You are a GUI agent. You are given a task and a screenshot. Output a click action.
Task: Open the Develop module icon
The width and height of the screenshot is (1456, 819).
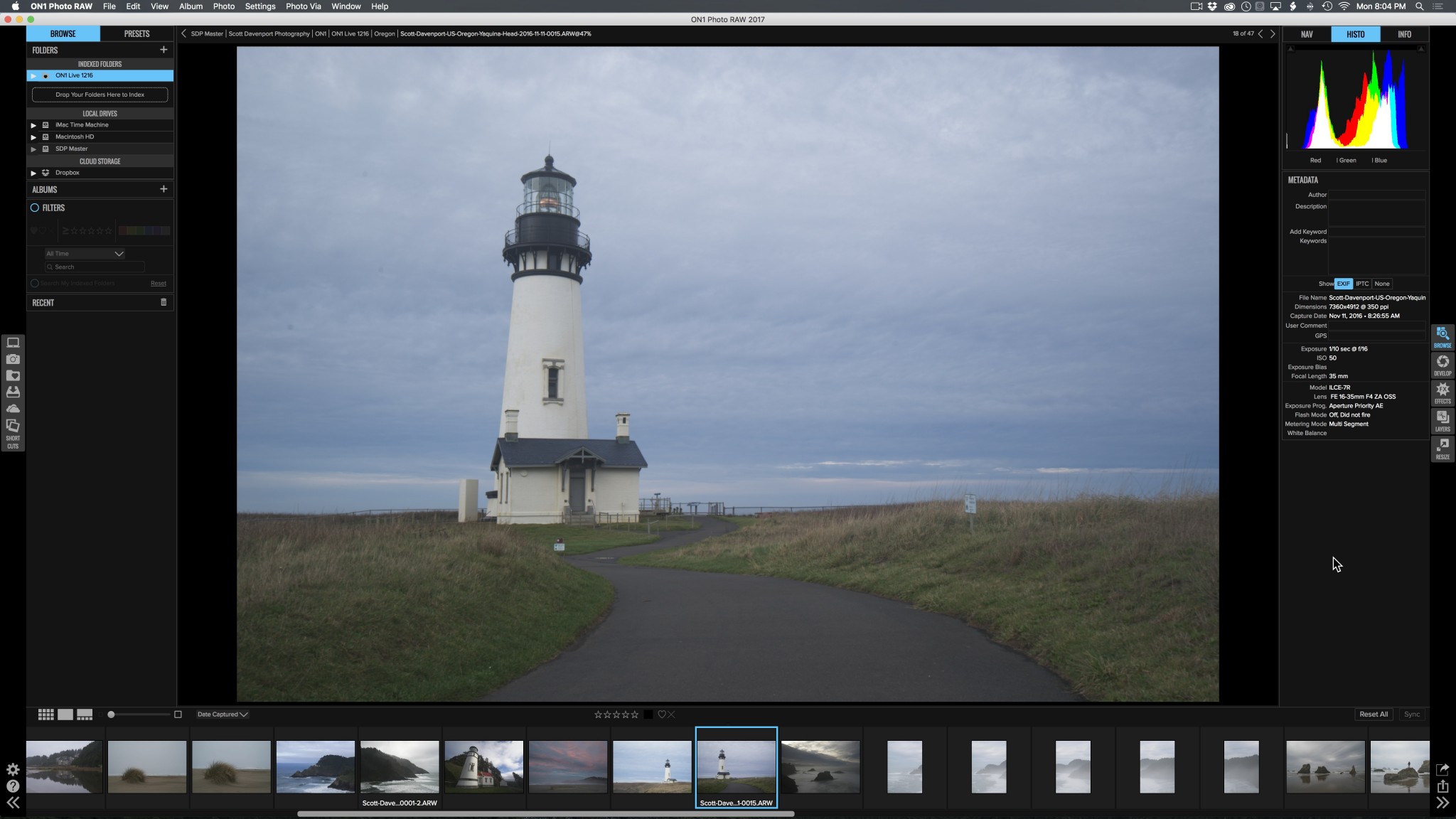point(1442,365)
